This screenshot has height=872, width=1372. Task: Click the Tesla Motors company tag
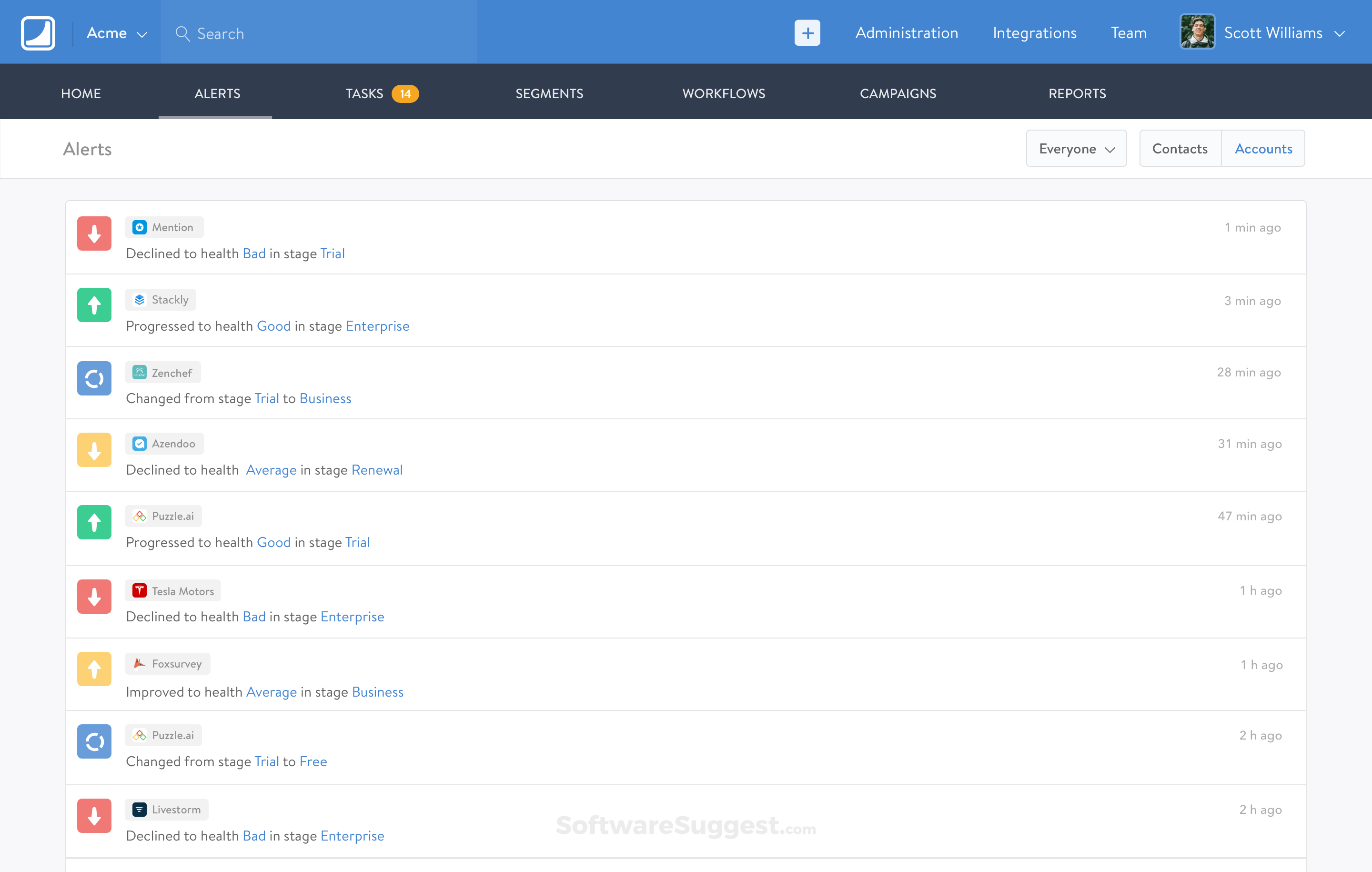coord(173,591)
